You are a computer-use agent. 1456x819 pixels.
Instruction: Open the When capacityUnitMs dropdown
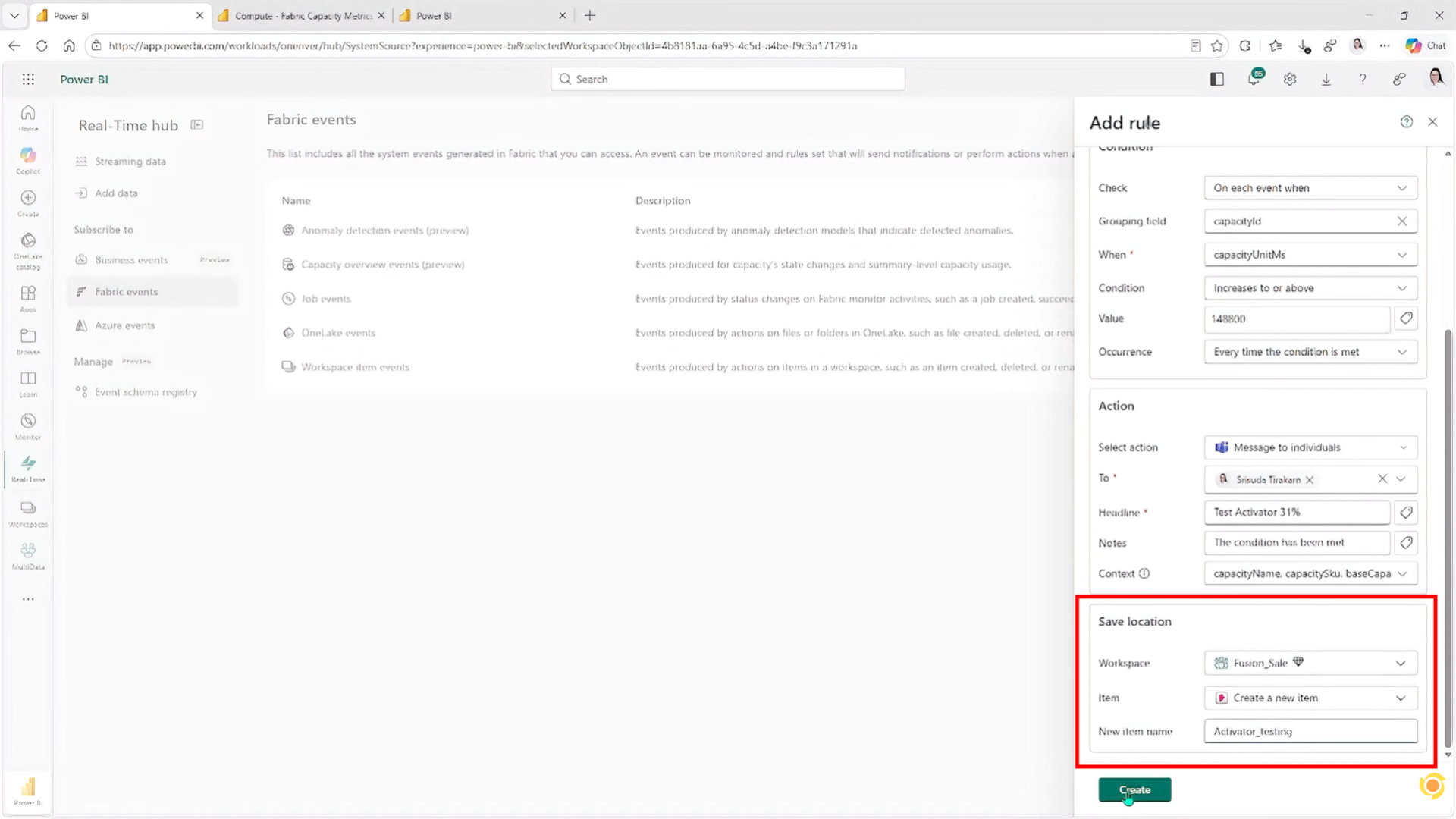[x=1310, y=255]
